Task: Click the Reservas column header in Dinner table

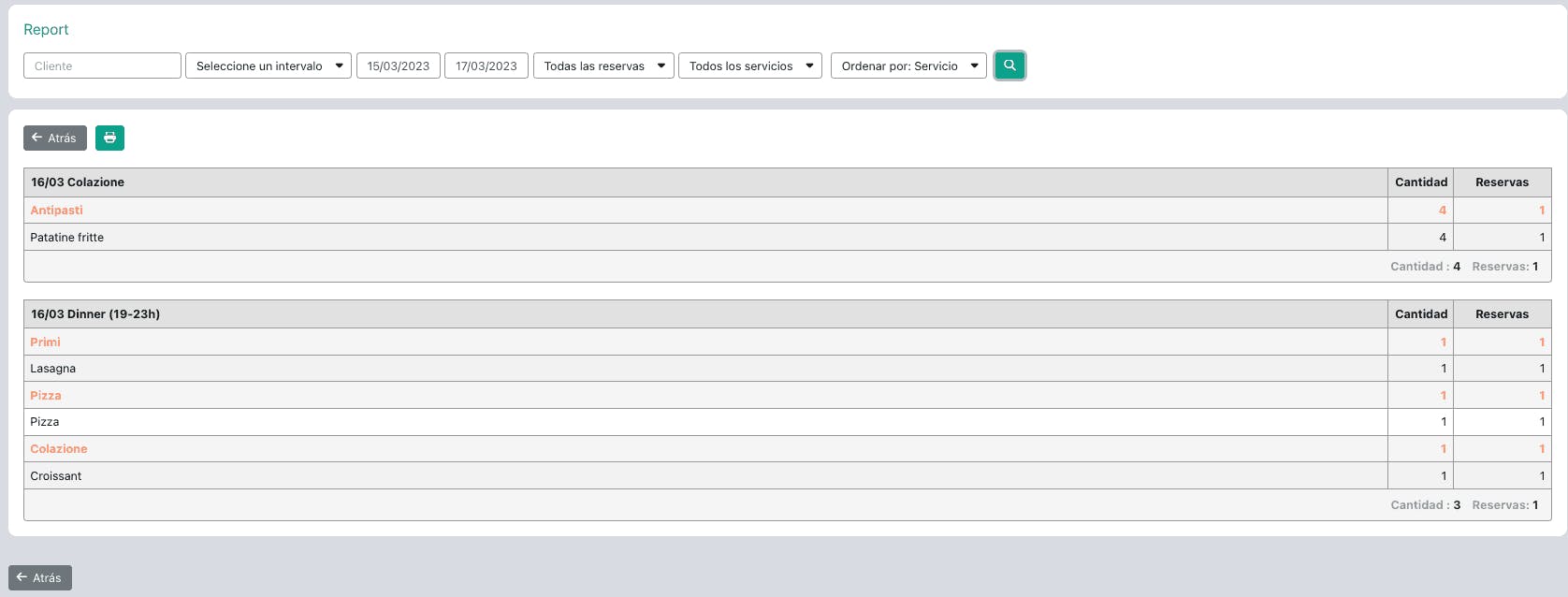Action: 1503,314
